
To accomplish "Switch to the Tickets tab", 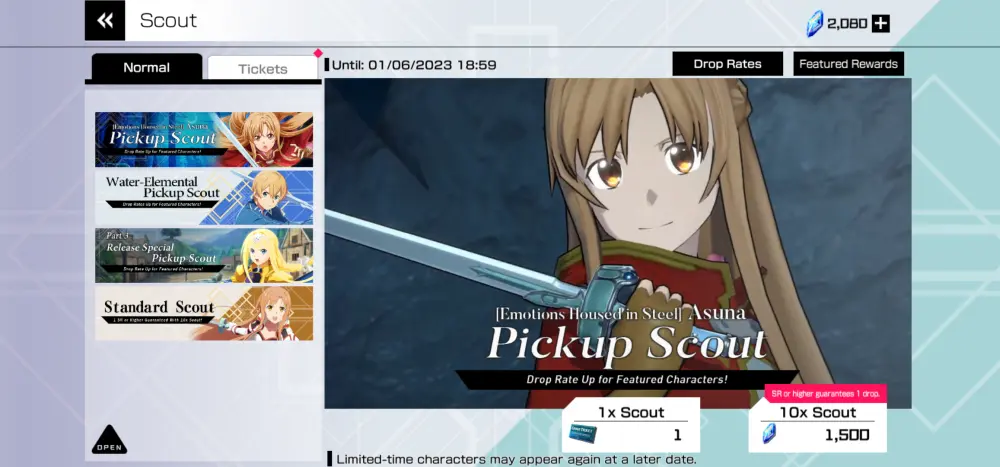I will coord(263,69).
